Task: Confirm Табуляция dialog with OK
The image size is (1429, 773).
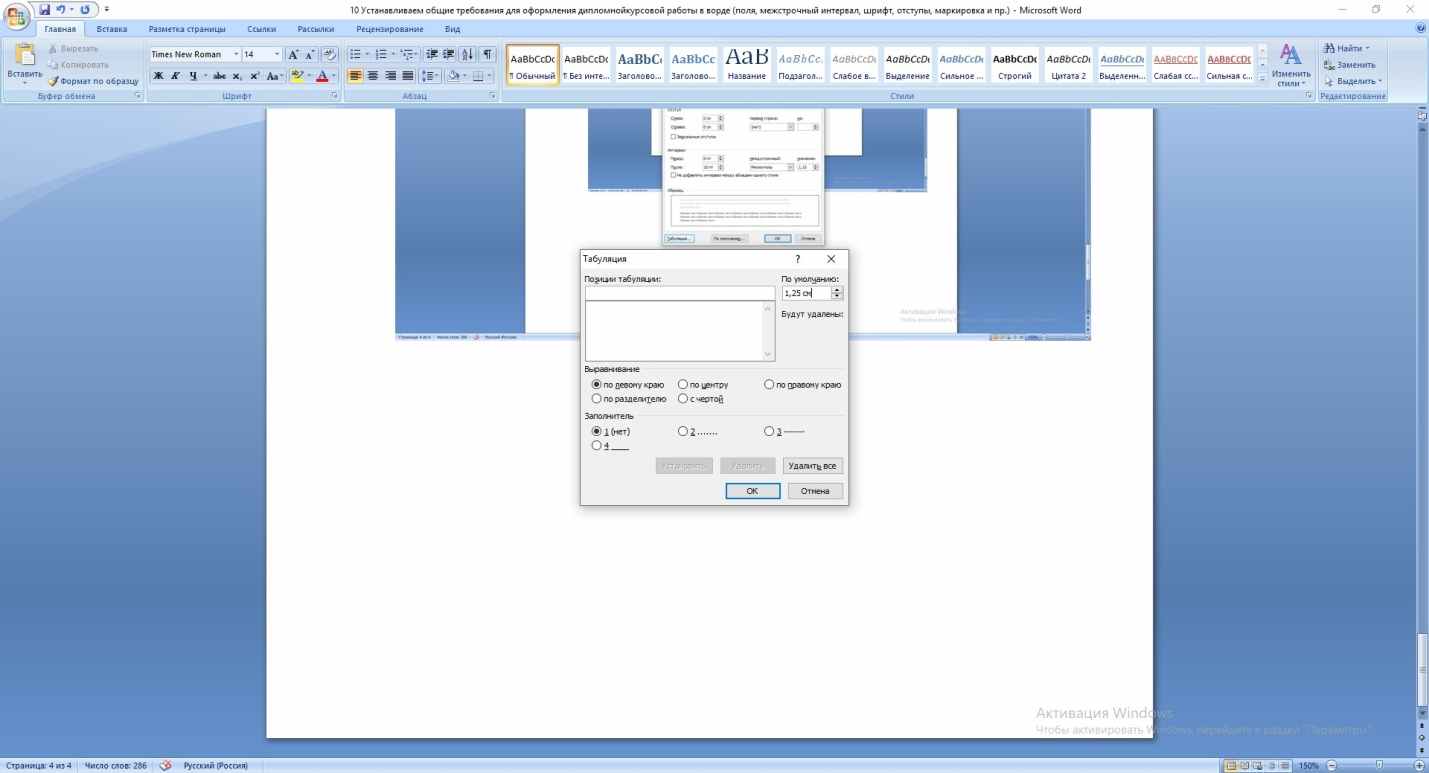Action: (754, 491)
